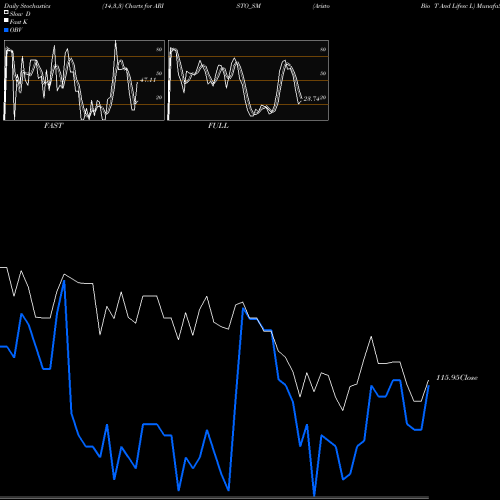Click the 80 level label in FULL chart

pos(323,49)
